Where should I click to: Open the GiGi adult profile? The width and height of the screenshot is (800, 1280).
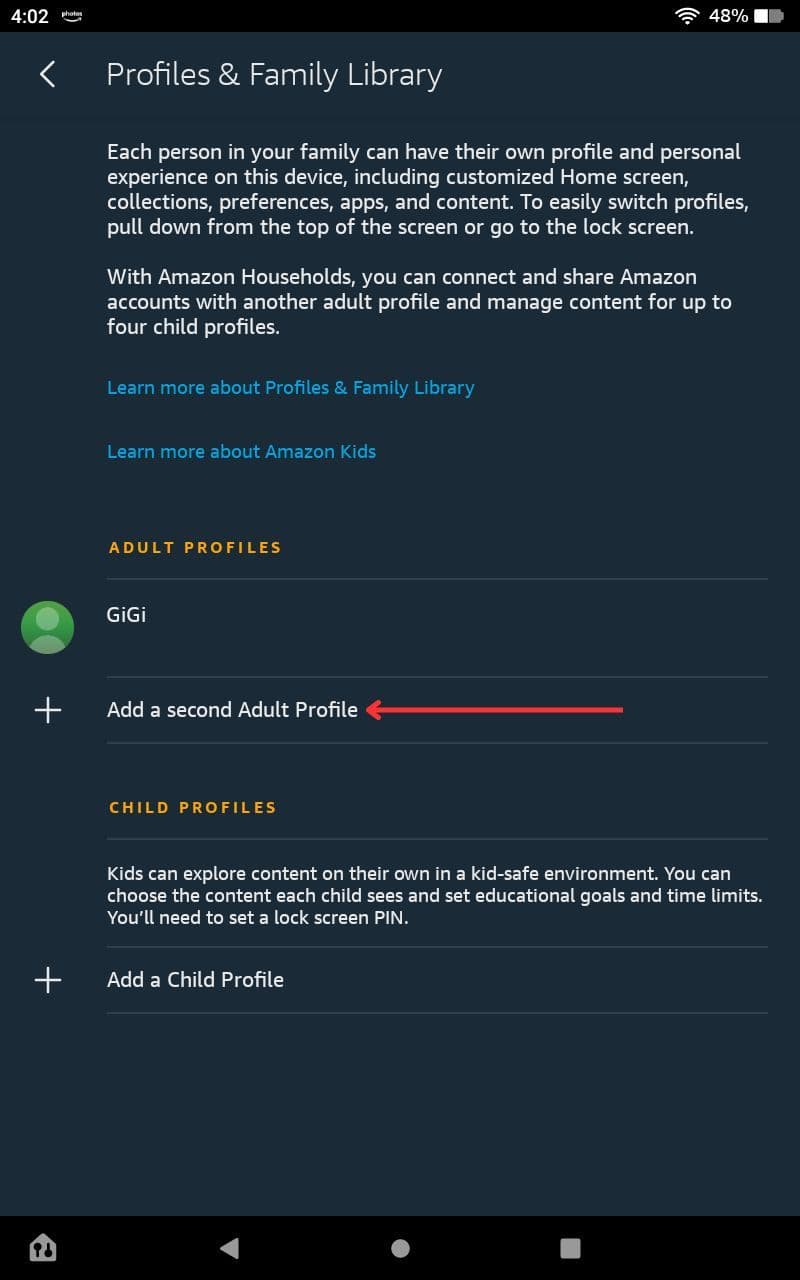[127, 615]
